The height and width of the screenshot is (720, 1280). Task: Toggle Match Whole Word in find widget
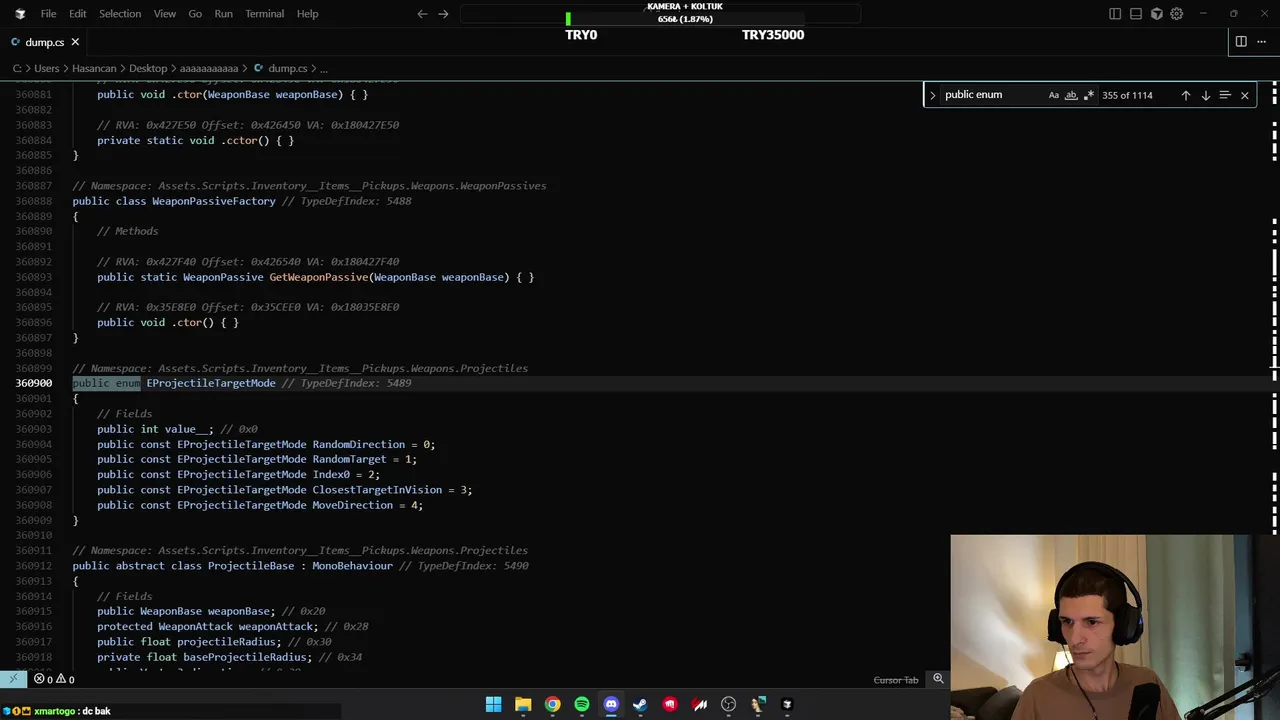(1071, 95)
